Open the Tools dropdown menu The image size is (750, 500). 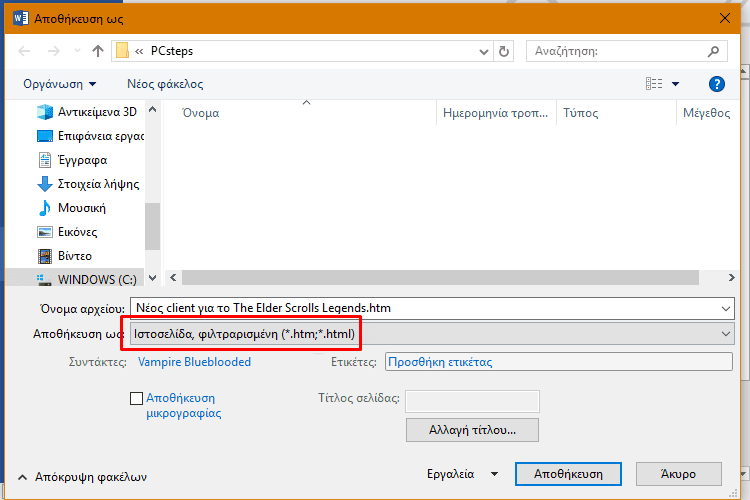click(462, 474)
